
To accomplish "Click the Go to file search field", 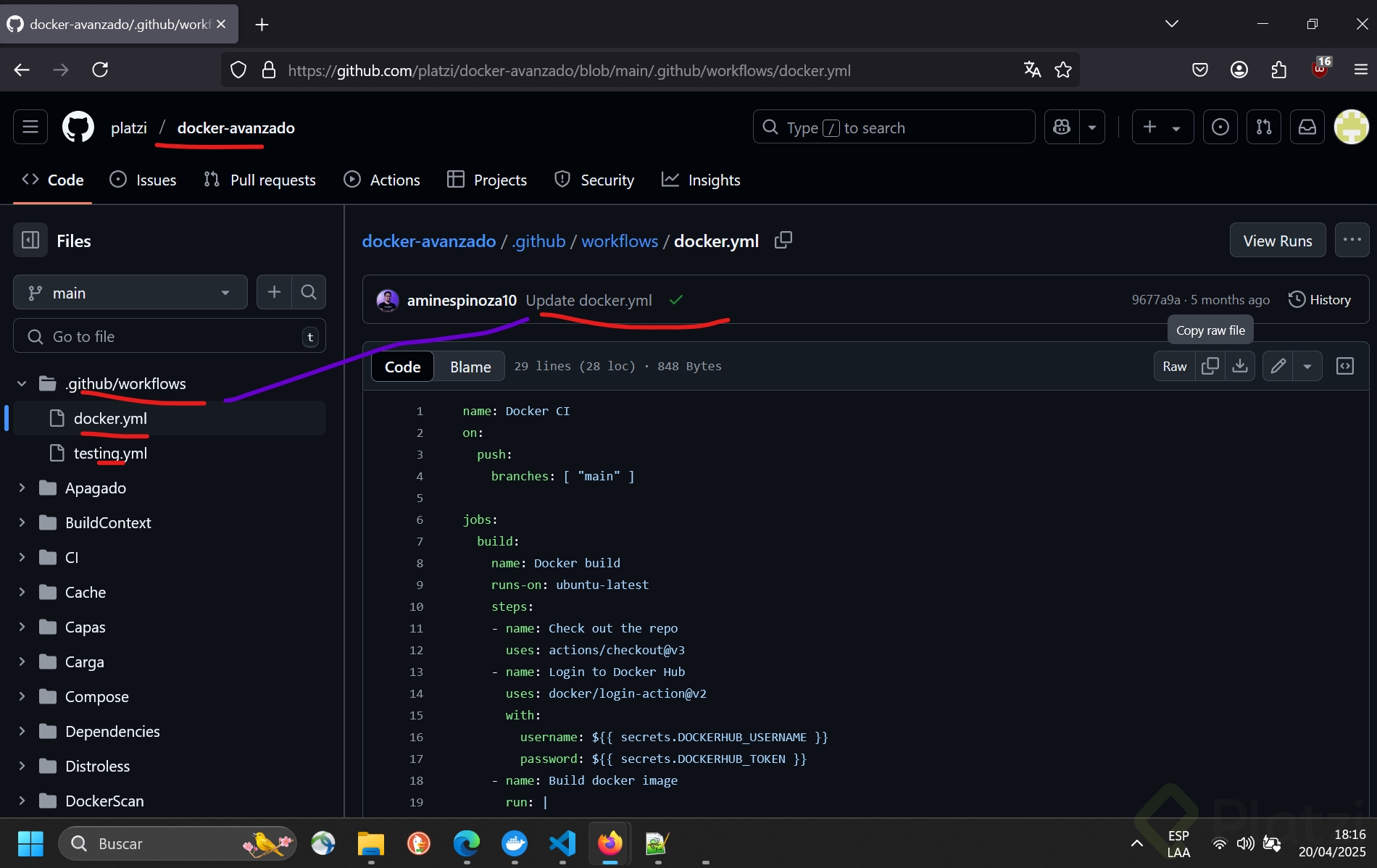I will point(170,336).
